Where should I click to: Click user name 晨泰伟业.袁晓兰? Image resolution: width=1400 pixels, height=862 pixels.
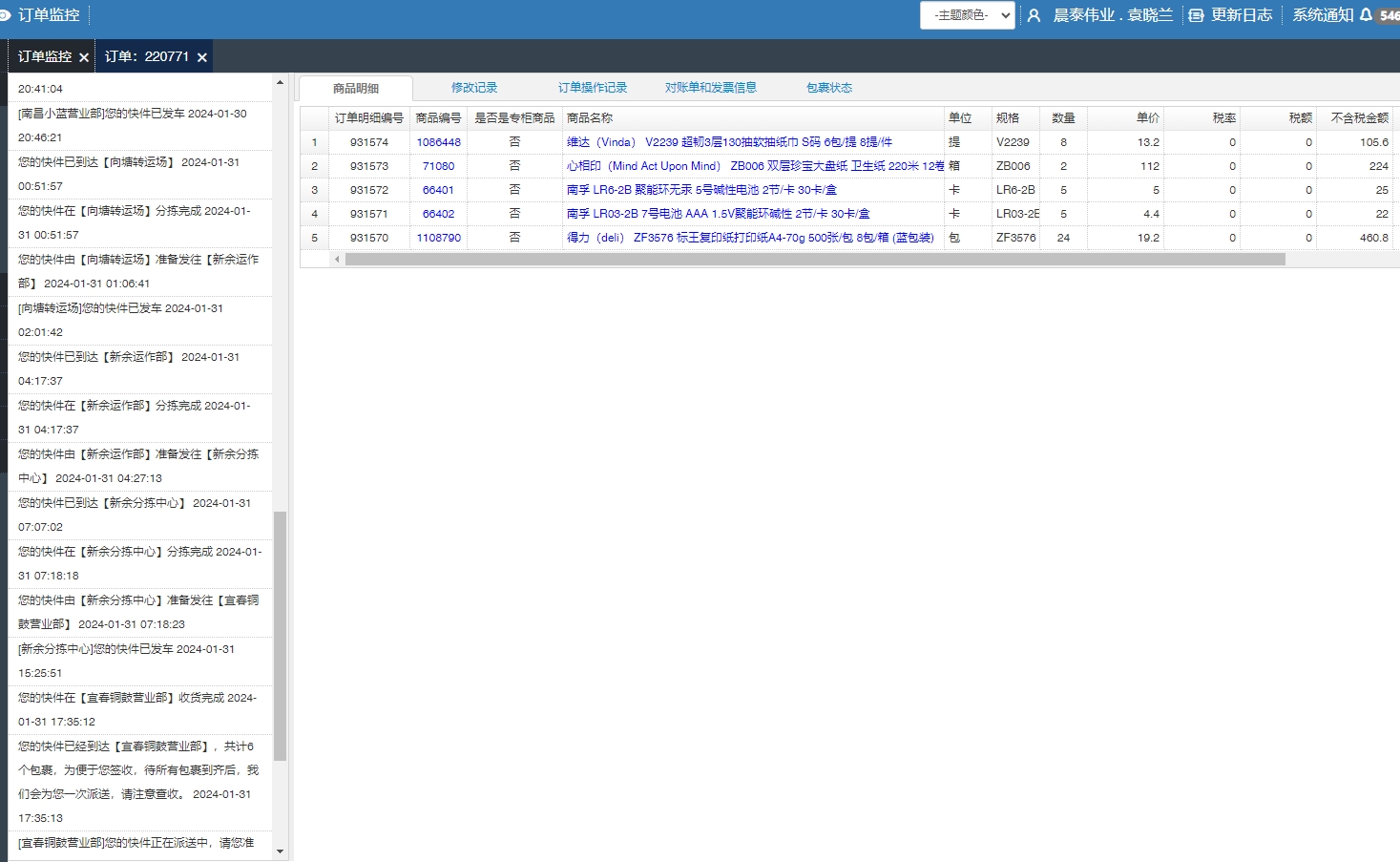1113,15
